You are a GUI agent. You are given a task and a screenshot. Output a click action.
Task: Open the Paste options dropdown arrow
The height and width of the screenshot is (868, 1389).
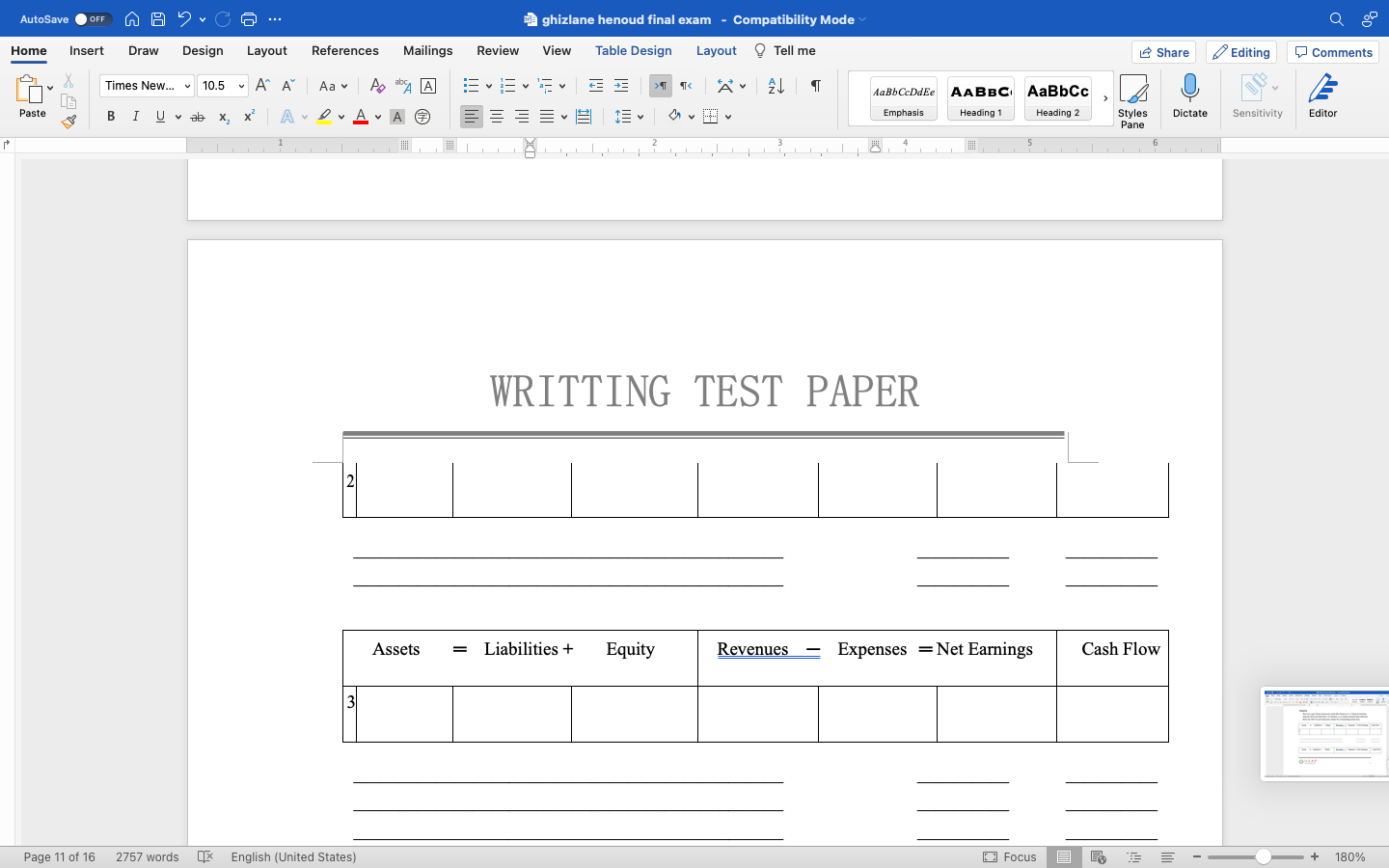50,89
